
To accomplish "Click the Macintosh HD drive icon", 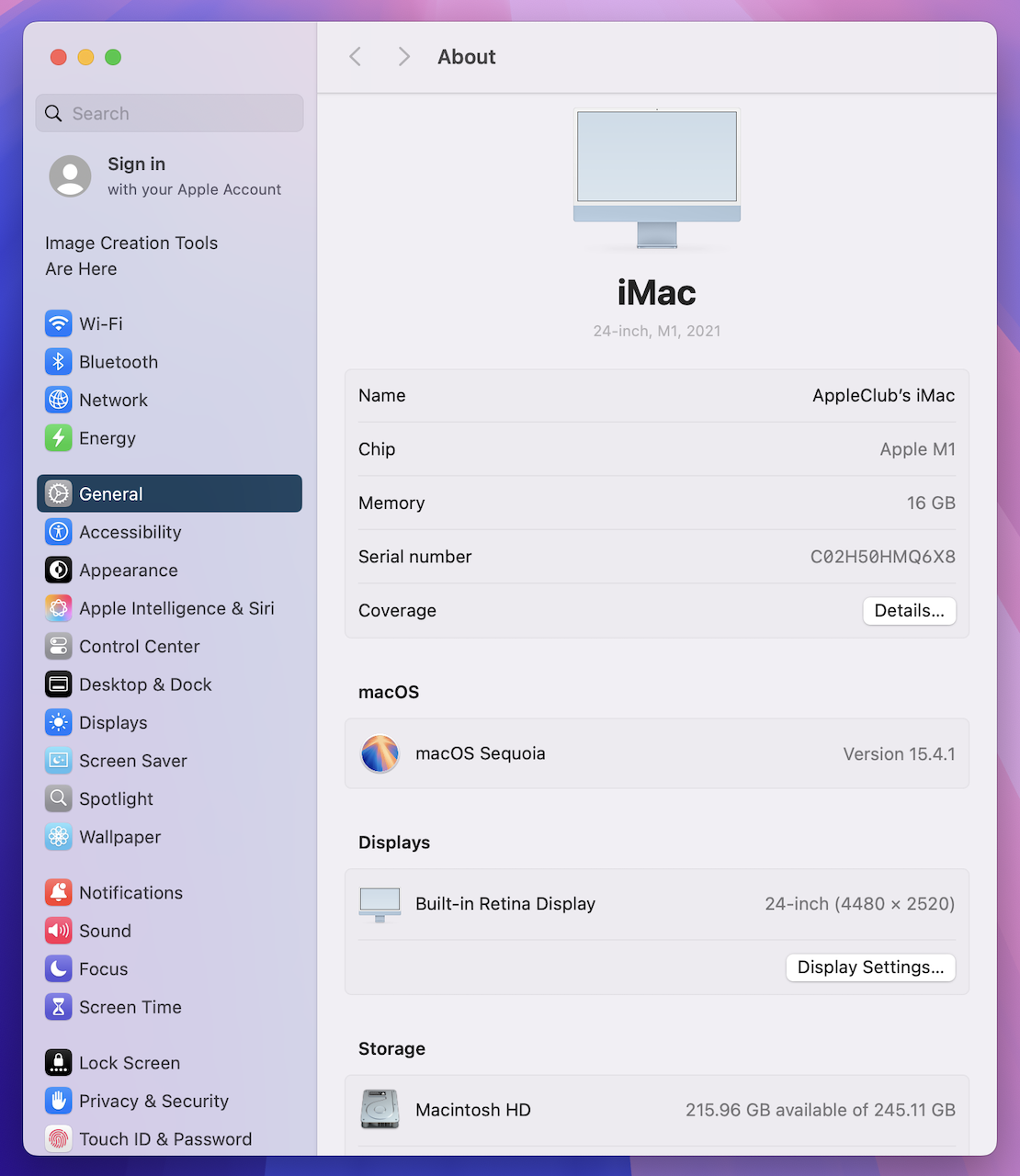I will (380, 1110).
